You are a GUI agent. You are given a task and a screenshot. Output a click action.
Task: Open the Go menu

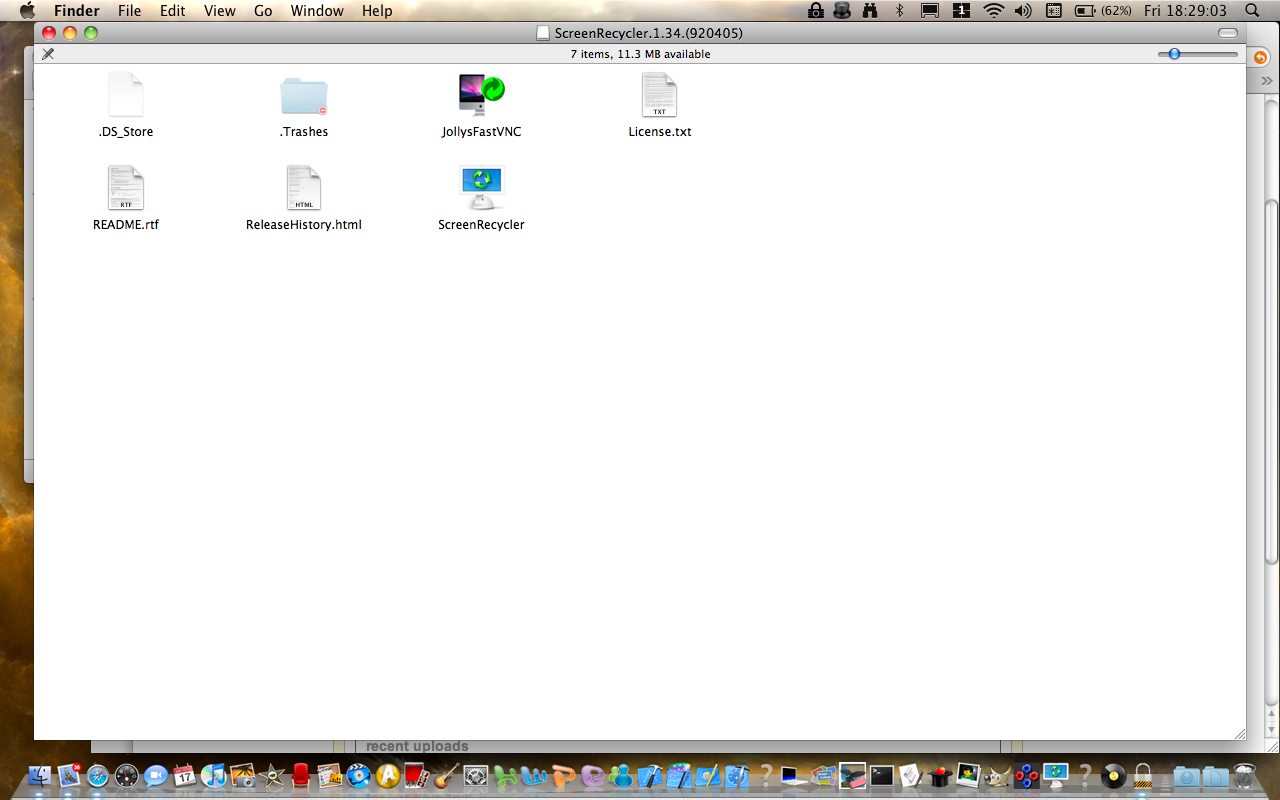(263, 11)
